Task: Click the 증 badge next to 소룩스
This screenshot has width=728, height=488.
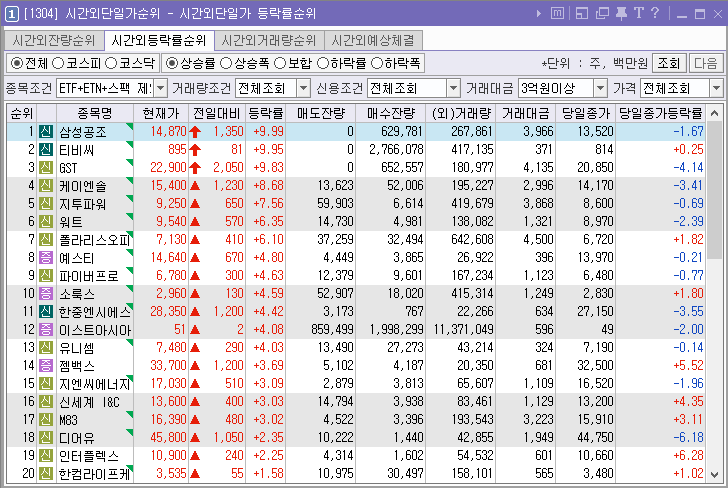Action: [x=46, y=294]
